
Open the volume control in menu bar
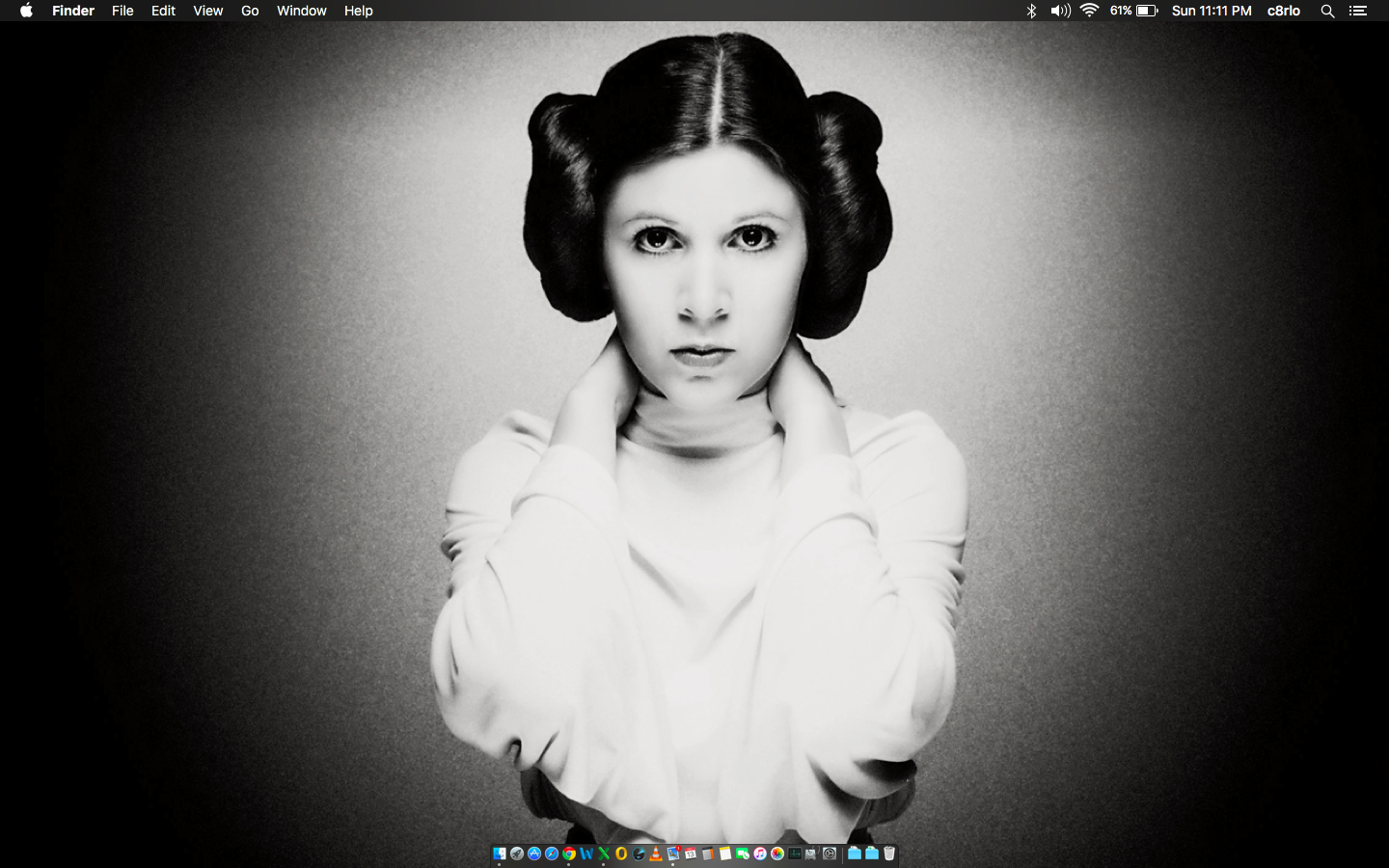pos(1060,11)
